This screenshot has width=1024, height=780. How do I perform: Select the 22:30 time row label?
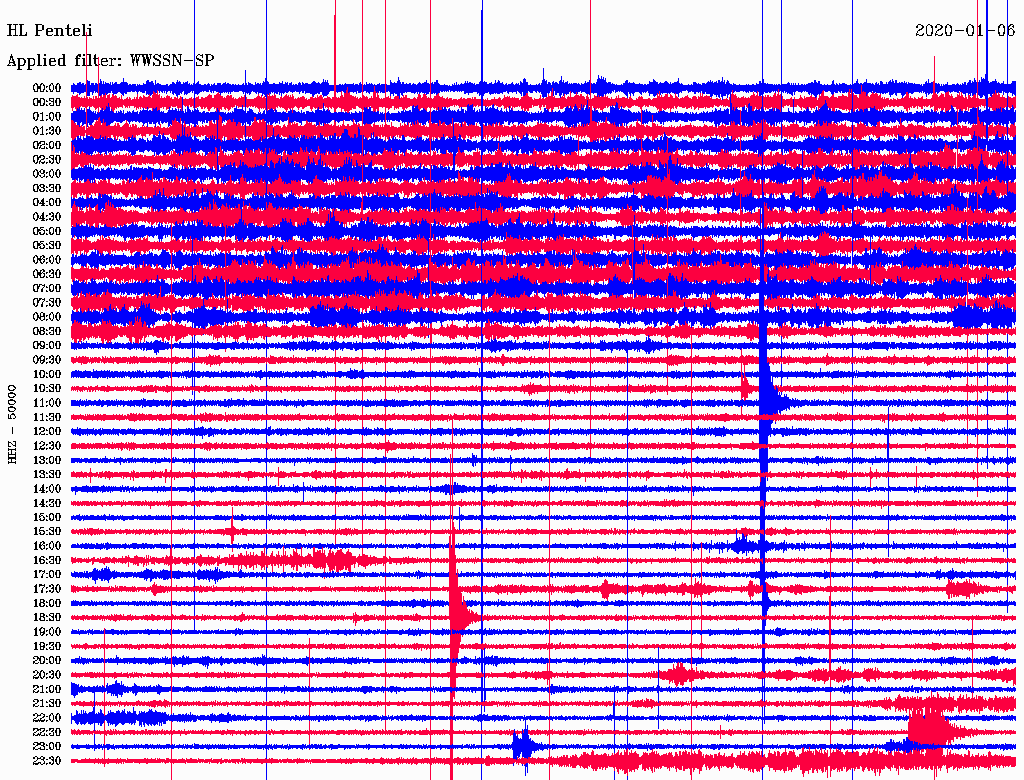coord(47,732)
